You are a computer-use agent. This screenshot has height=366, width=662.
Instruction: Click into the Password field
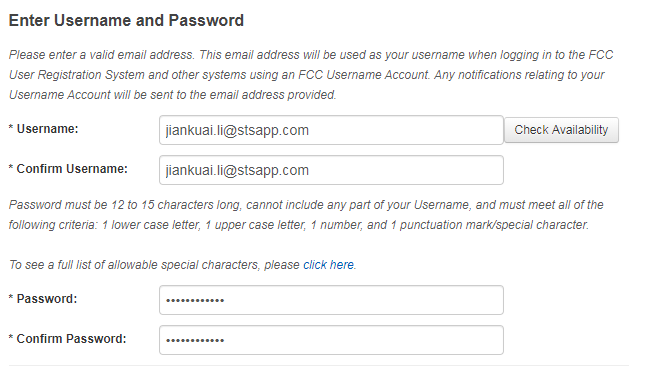click(331, 300)
